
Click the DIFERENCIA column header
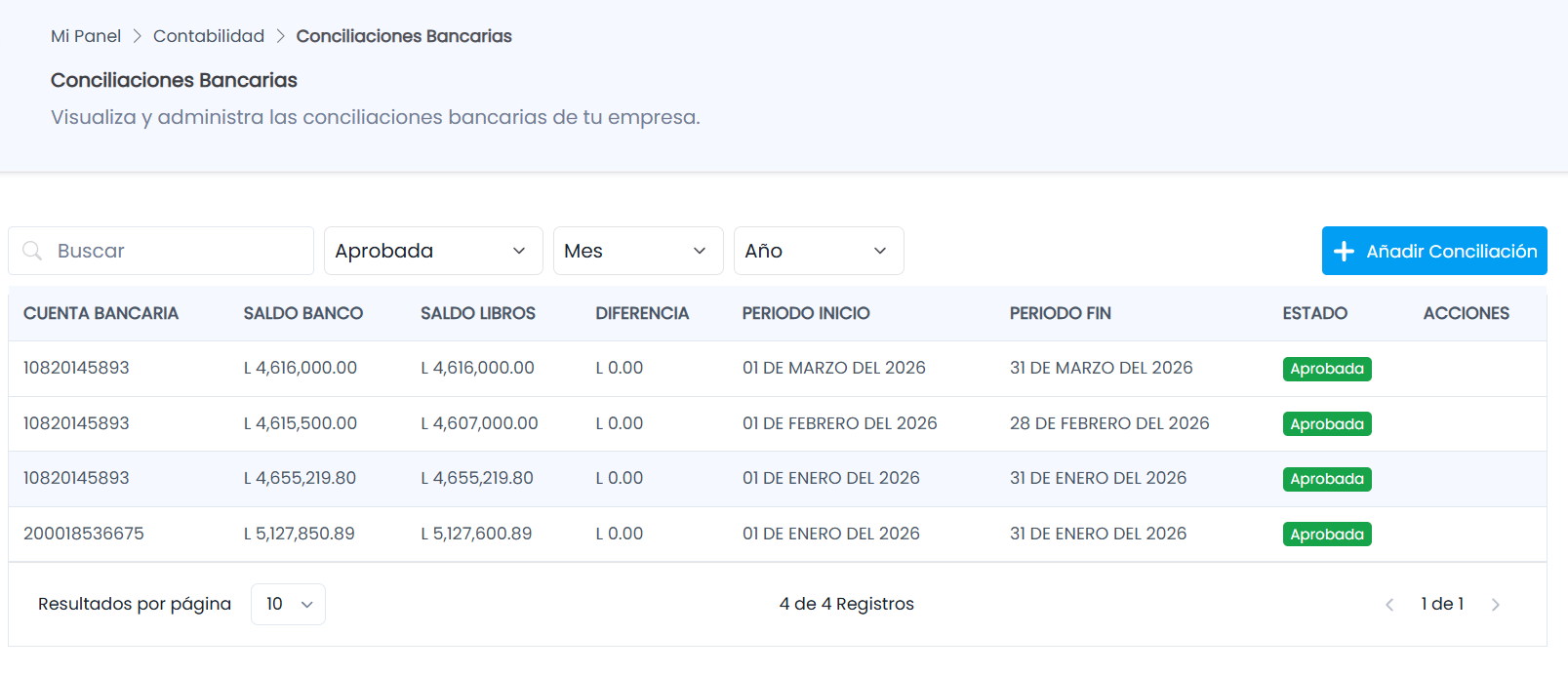[642, 313]
